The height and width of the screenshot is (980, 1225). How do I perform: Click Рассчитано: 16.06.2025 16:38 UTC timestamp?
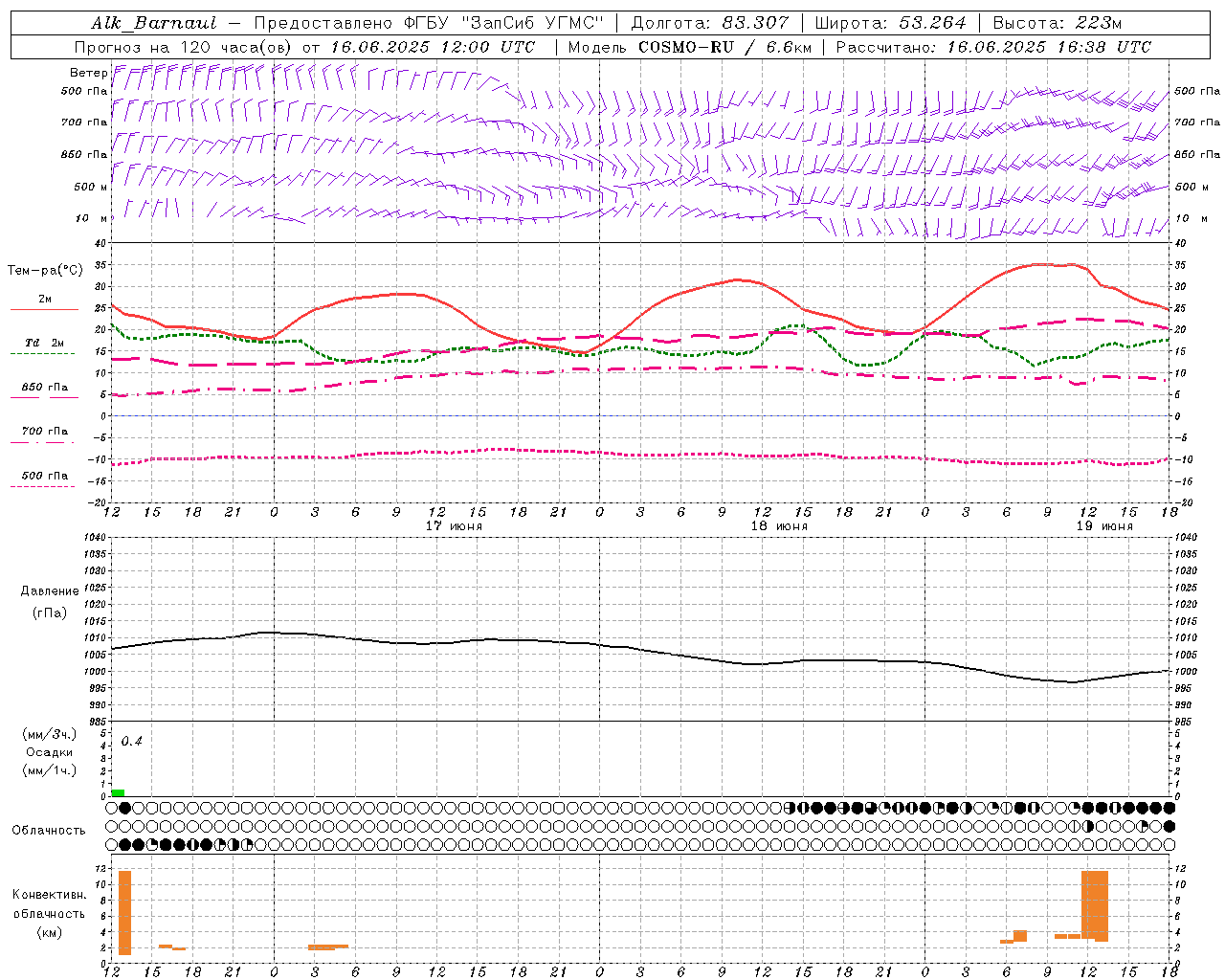coord(993,47)
